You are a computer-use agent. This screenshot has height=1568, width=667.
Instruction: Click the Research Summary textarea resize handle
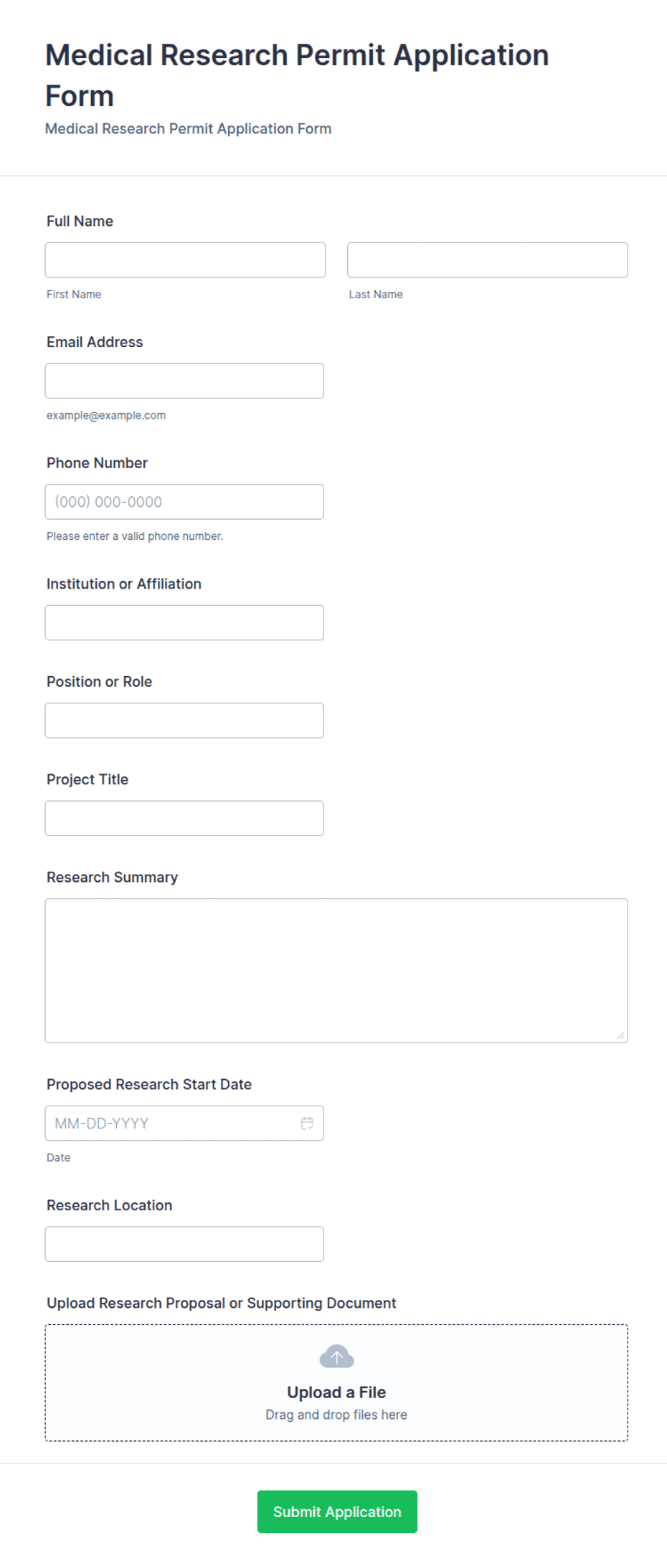pyautogui.click(x=620, y=1035)
